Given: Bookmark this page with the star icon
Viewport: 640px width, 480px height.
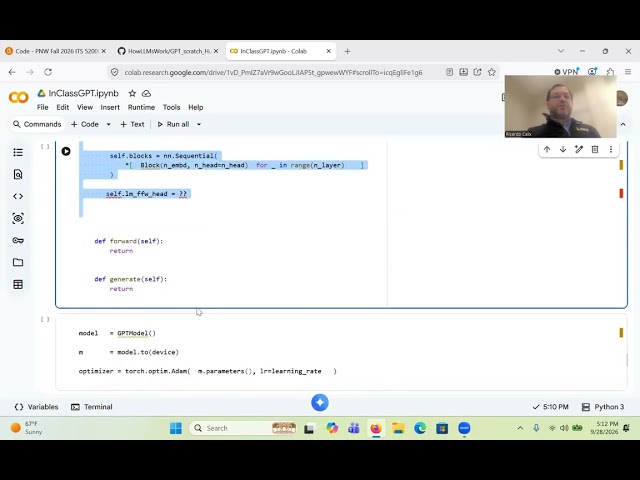Looking at the screenshot, I should tap(492, 72).
